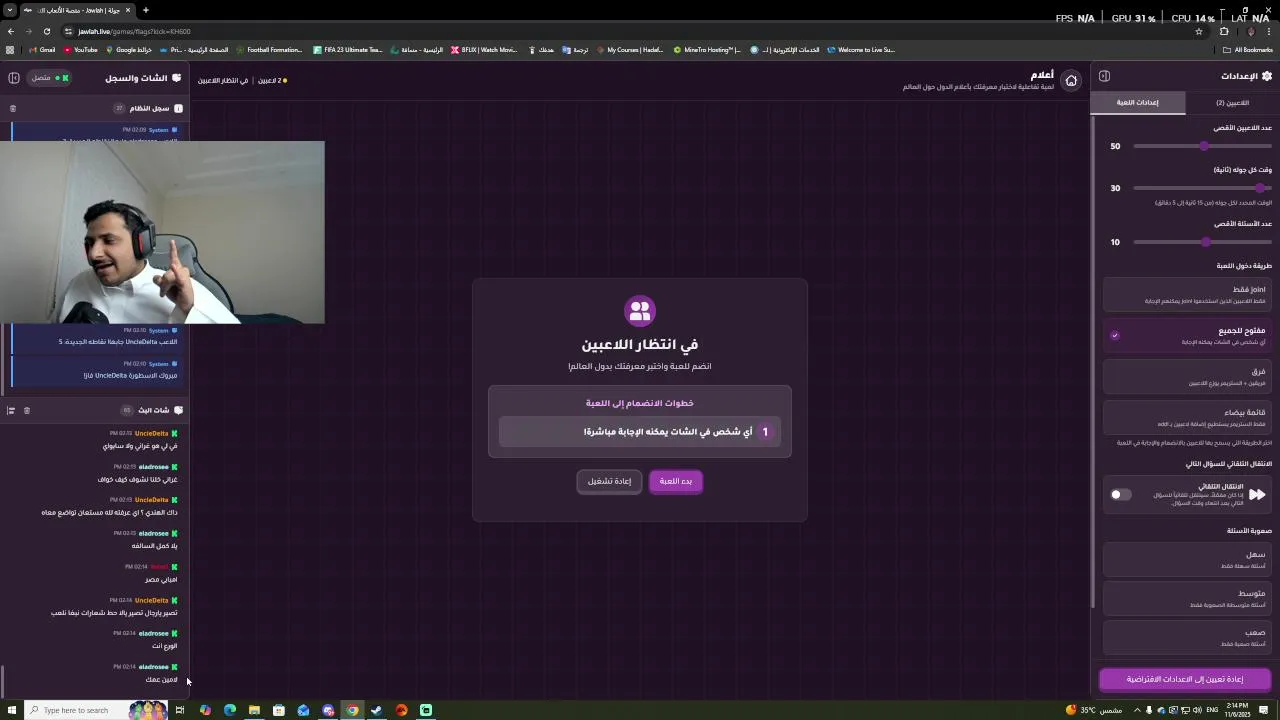
Task: Choose متوسط question difficulty
Action: 1187,598
